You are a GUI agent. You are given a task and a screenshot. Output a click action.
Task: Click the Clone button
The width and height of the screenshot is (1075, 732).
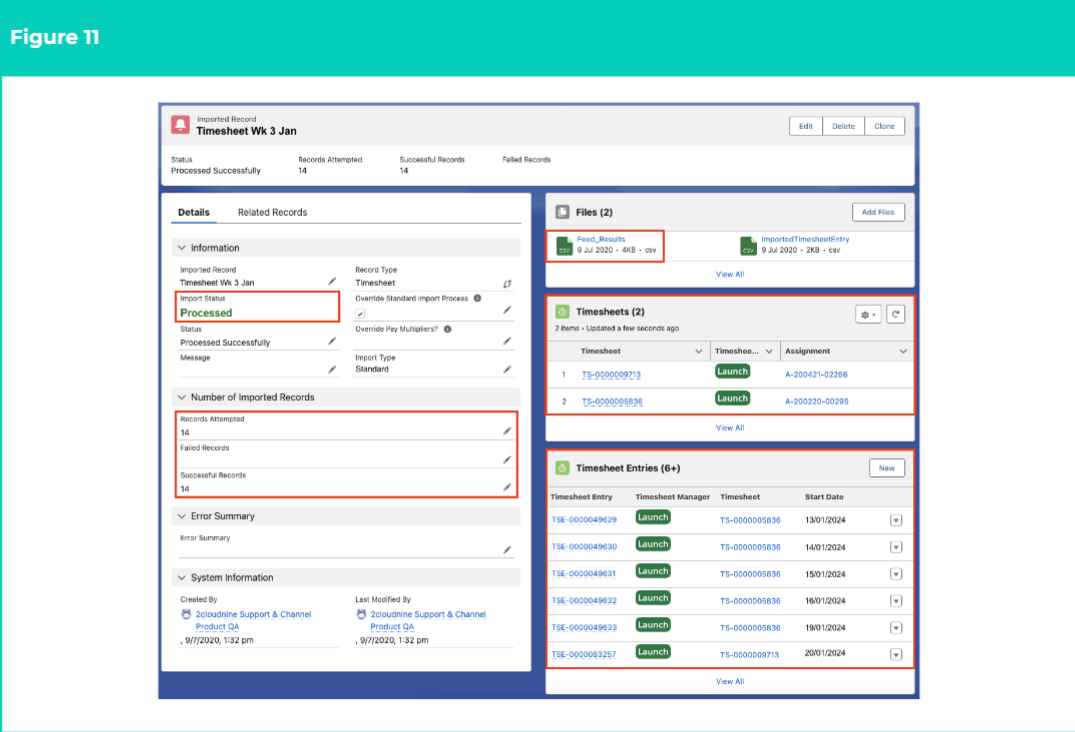pos(884,126)
